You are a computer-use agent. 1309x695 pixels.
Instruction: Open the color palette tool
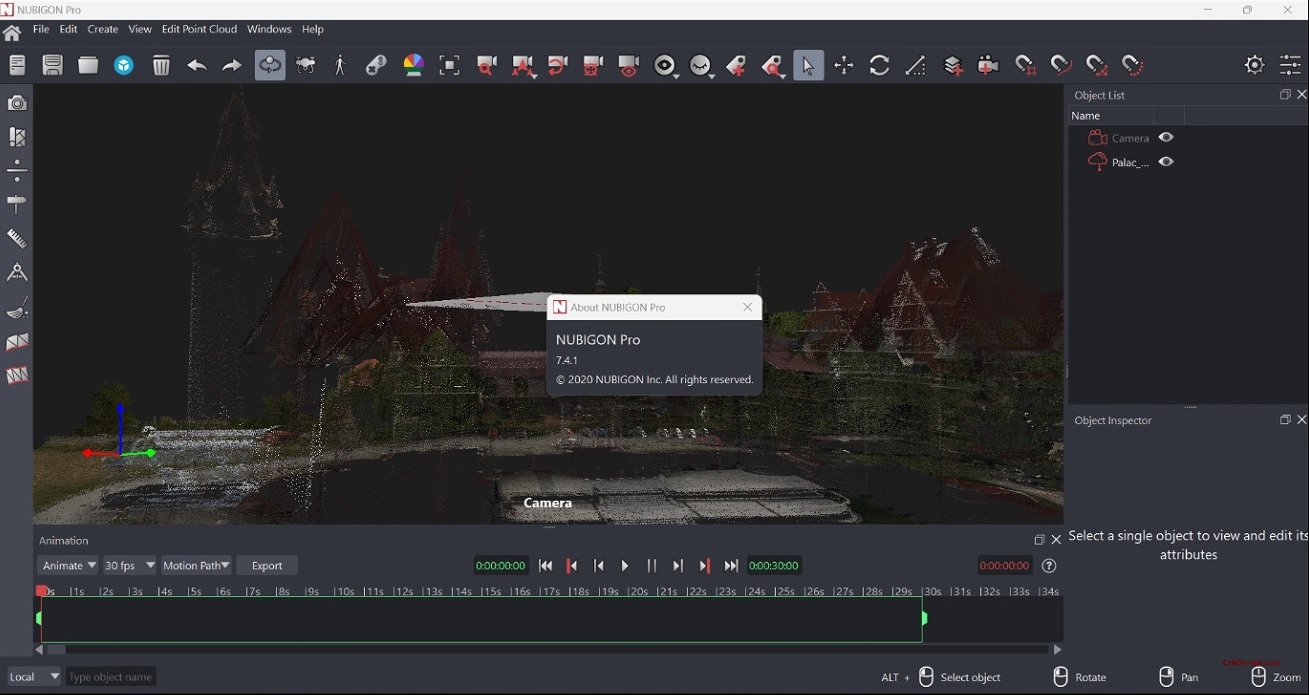pyautogui.click(x=413, y=65)
